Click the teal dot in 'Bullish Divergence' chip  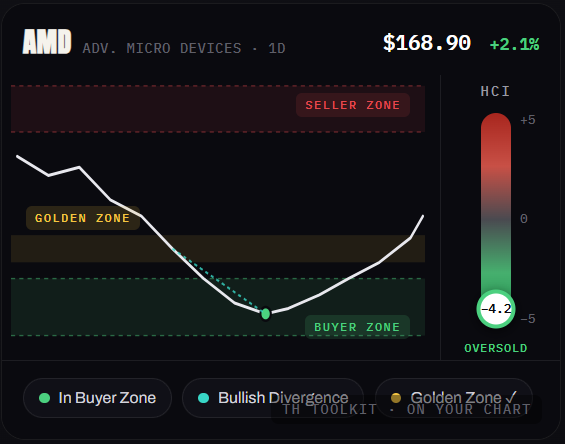click(204, 398)
